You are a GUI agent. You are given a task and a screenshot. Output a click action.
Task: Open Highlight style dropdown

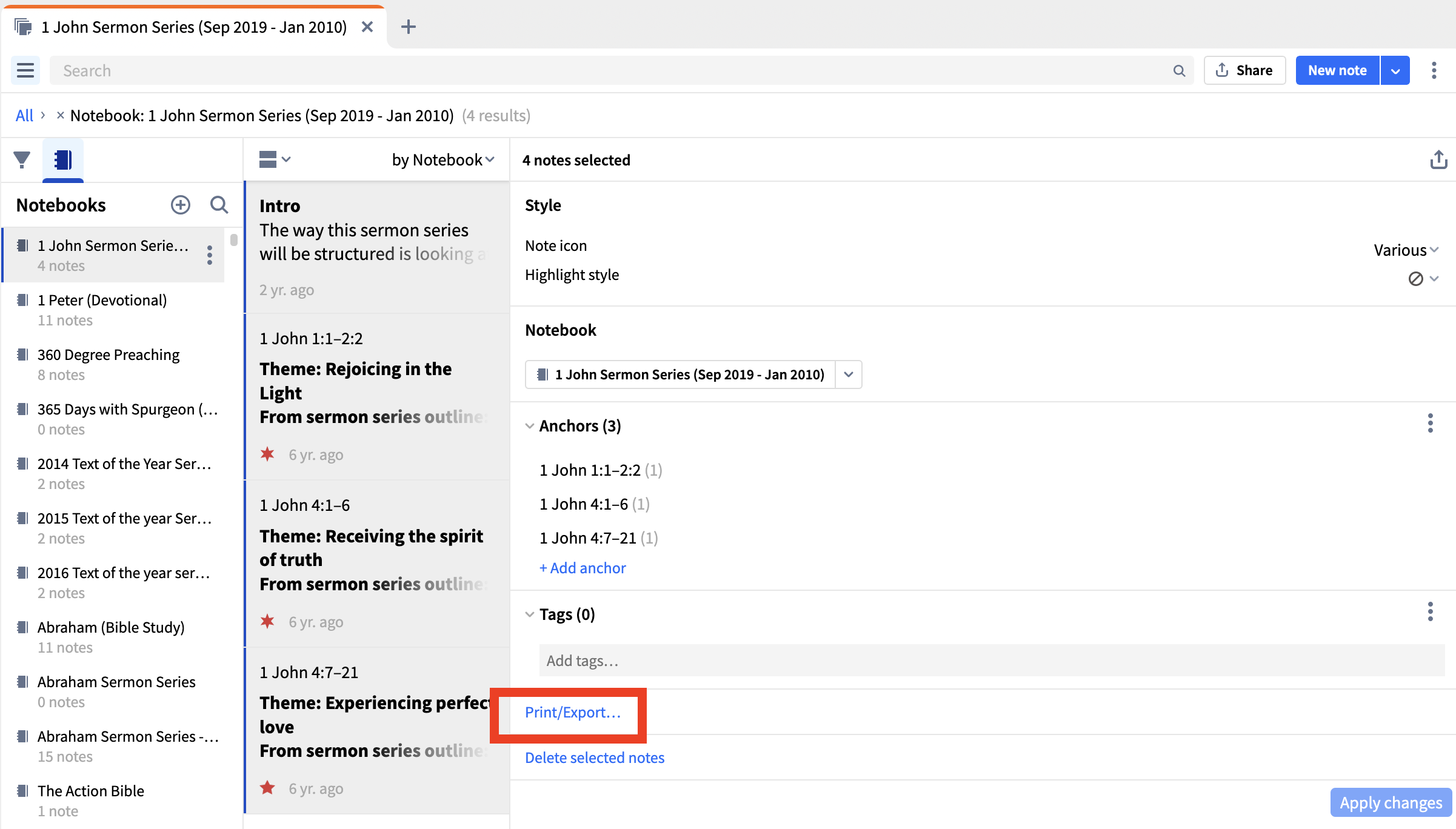coord(1423,279)
